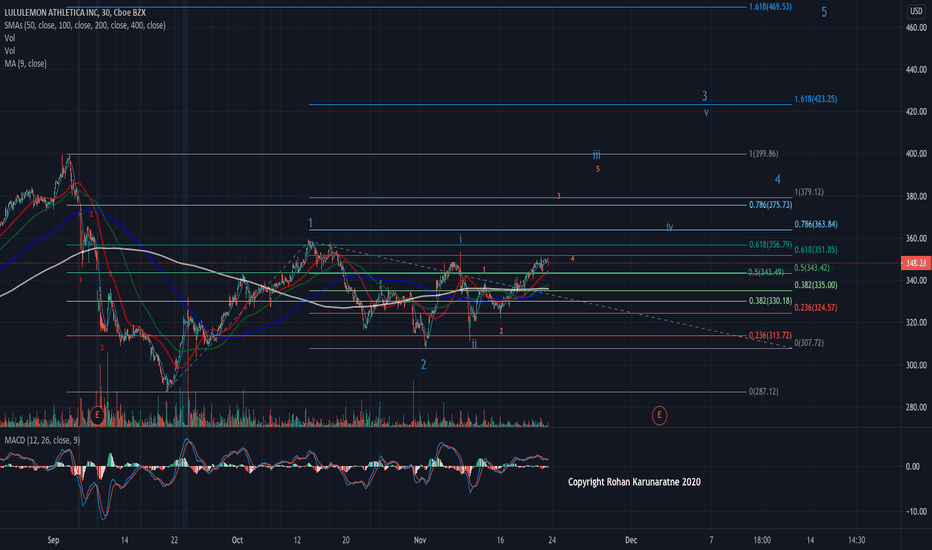932x550 pixels.
Task: Select the 0(287.12) Fibonacci base label
Action: [764, 392]
